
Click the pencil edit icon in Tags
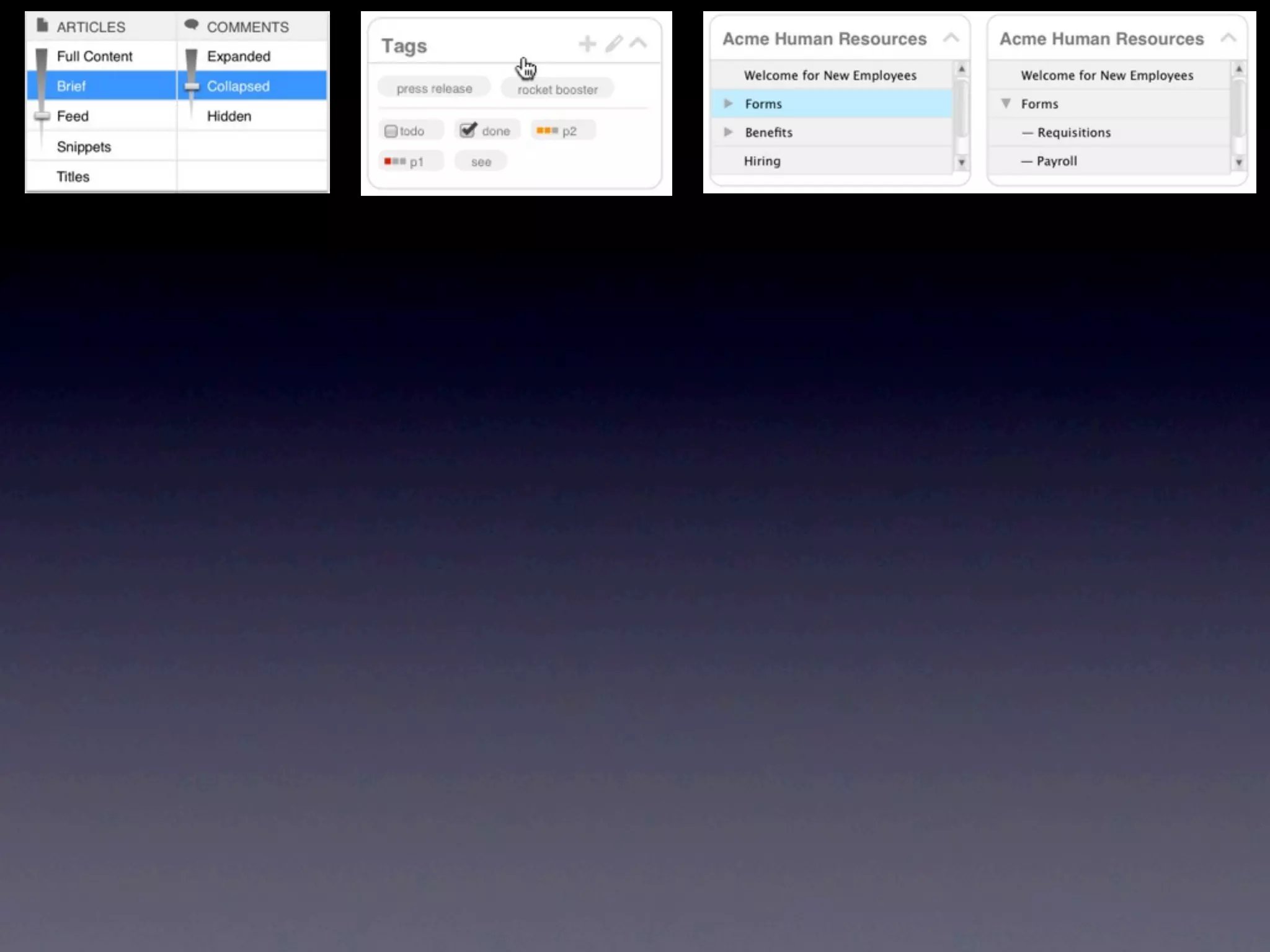[613, 44]
